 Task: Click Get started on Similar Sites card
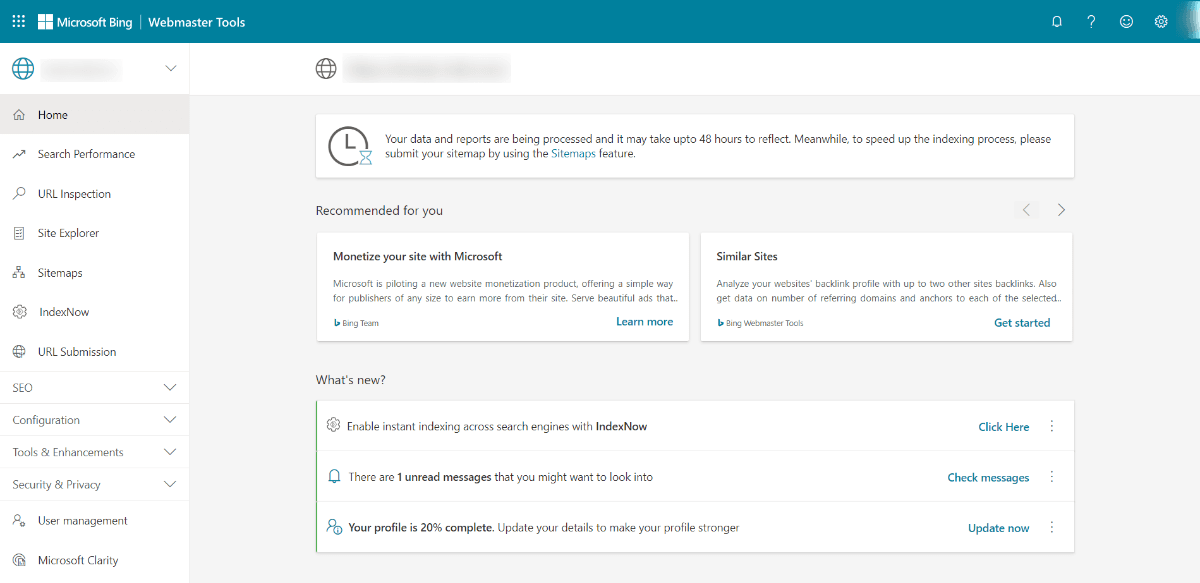pyautogui.click(x=1022, y=323)
